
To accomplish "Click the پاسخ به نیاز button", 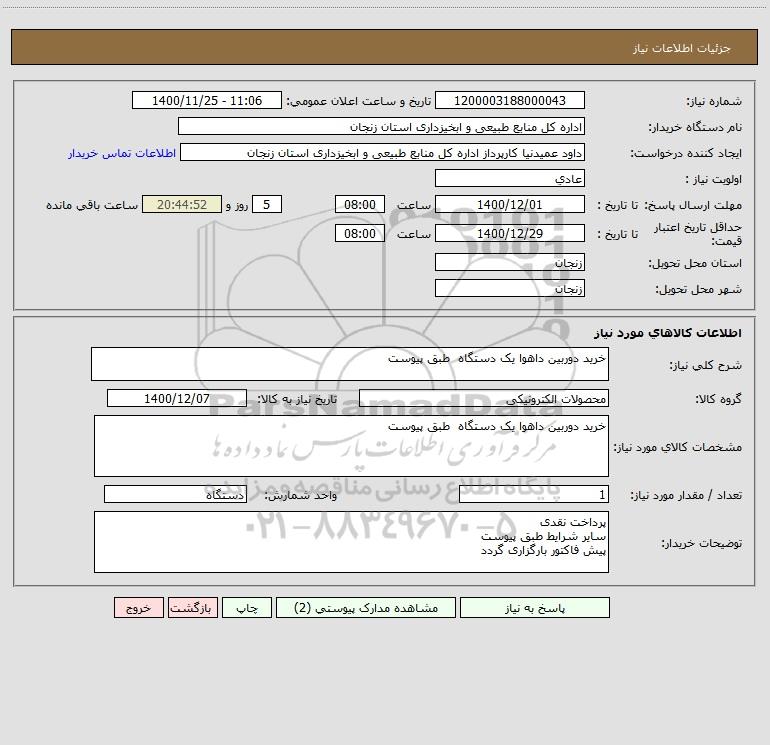I will tap(534, 607).
